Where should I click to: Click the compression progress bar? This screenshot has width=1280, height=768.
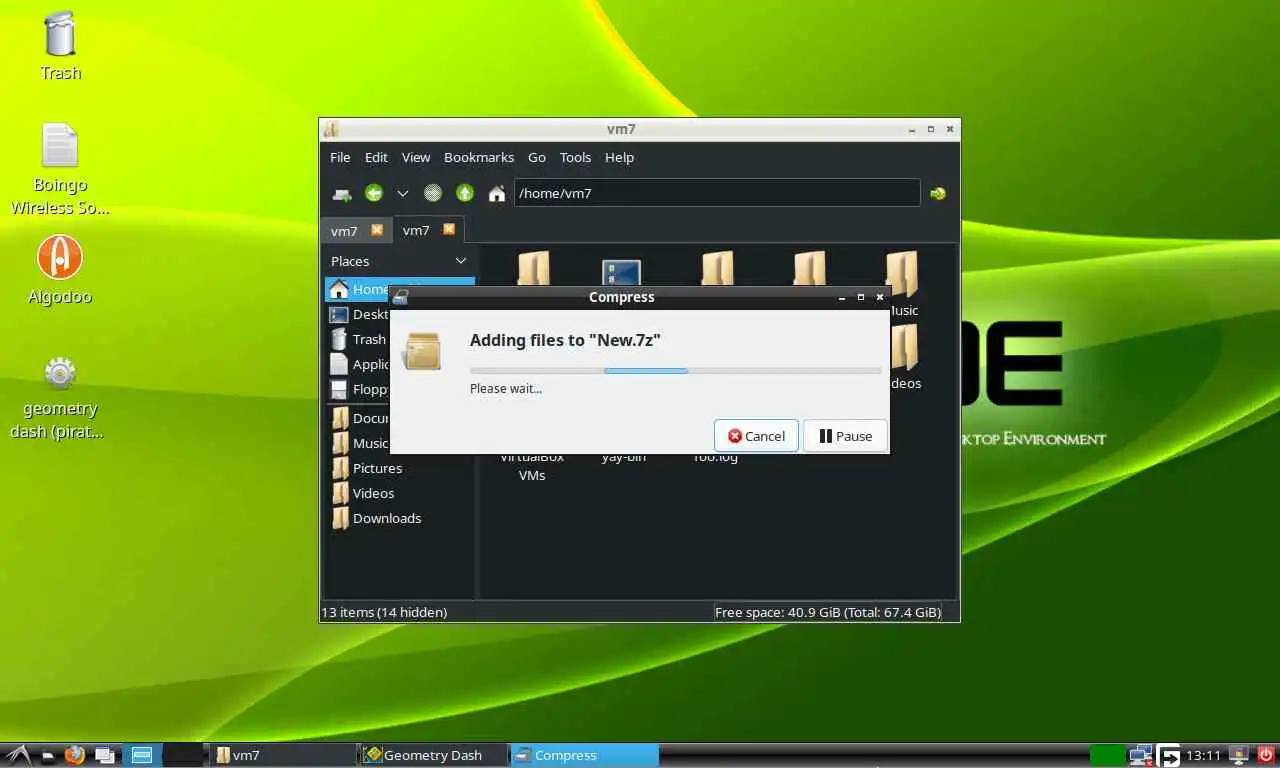(x=675, y=370)
